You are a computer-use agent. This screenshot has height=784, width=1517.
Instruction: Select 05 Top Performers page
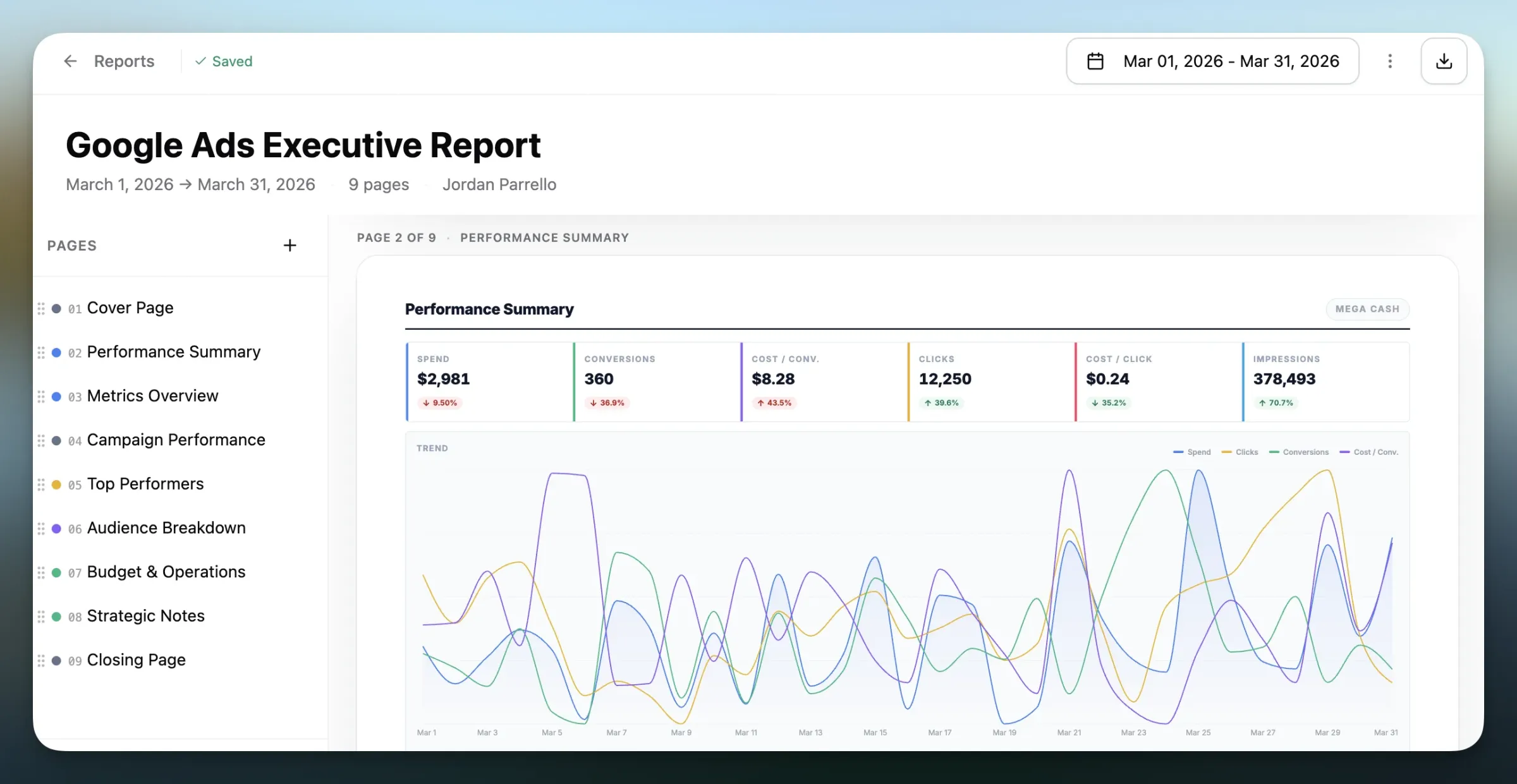pos(180,484)
